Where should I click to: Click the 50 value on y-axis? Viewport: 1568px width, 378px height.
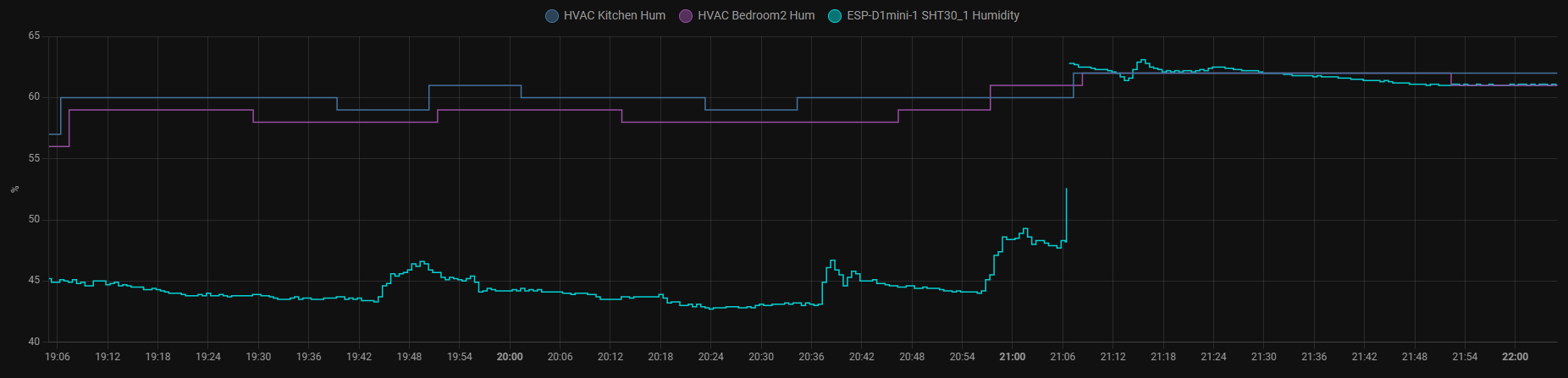click(34, 220)
